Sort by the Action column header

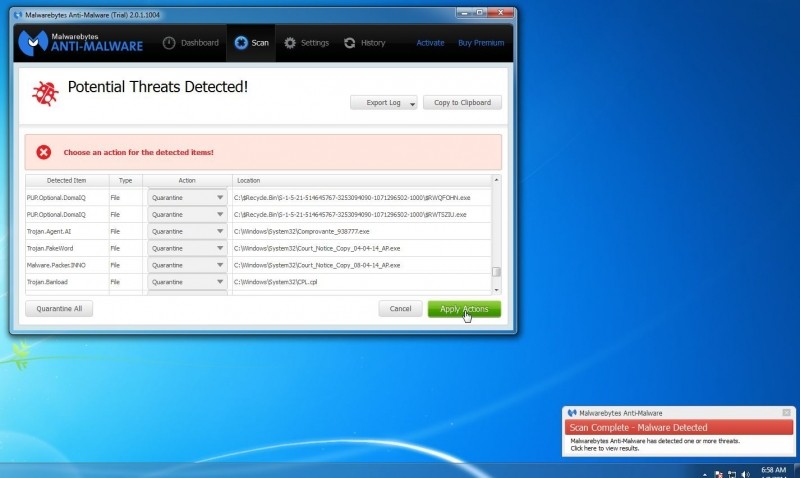187,181
